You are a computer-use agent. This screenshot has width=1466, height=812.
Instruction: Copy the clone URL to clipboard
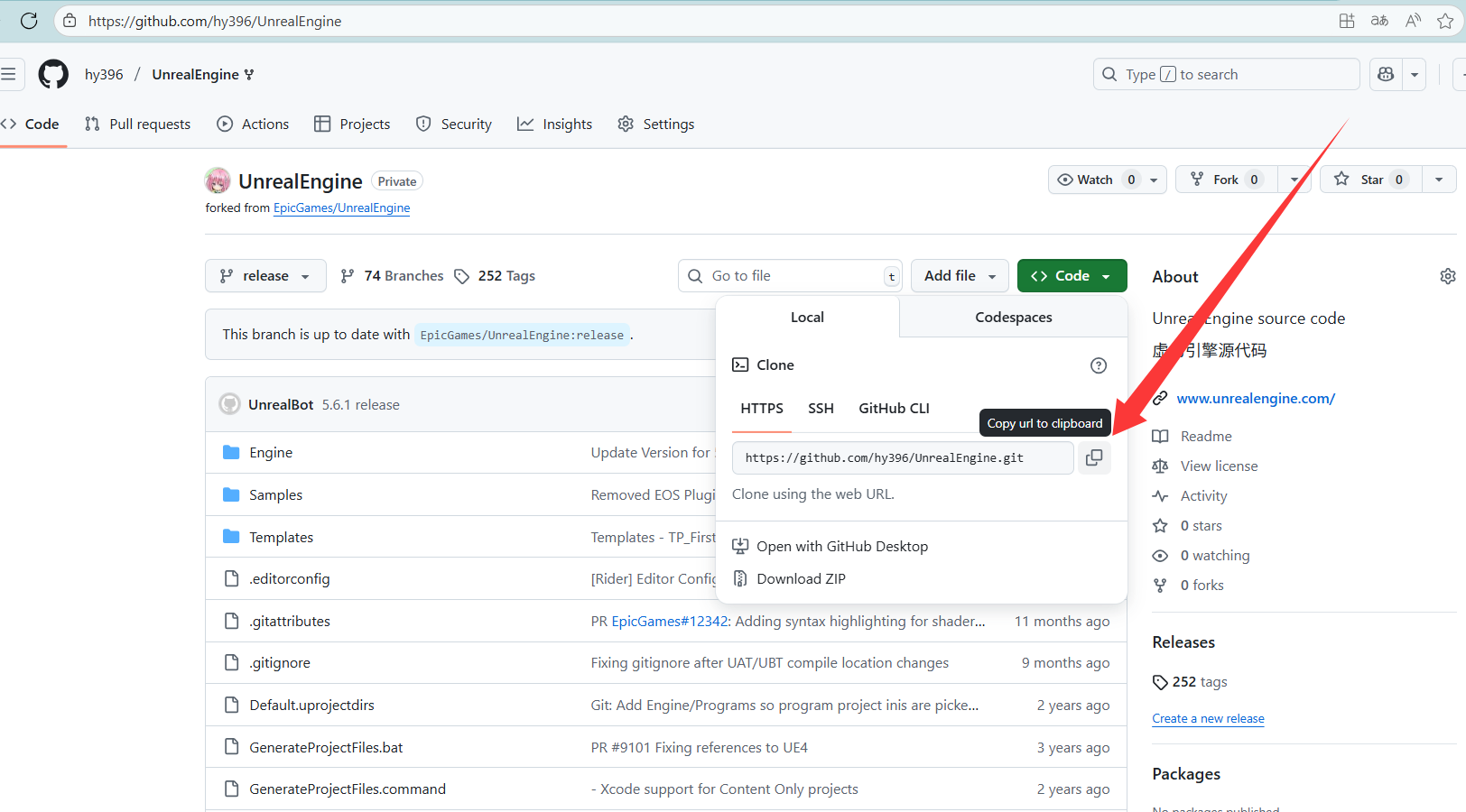tap(1094, 457)
